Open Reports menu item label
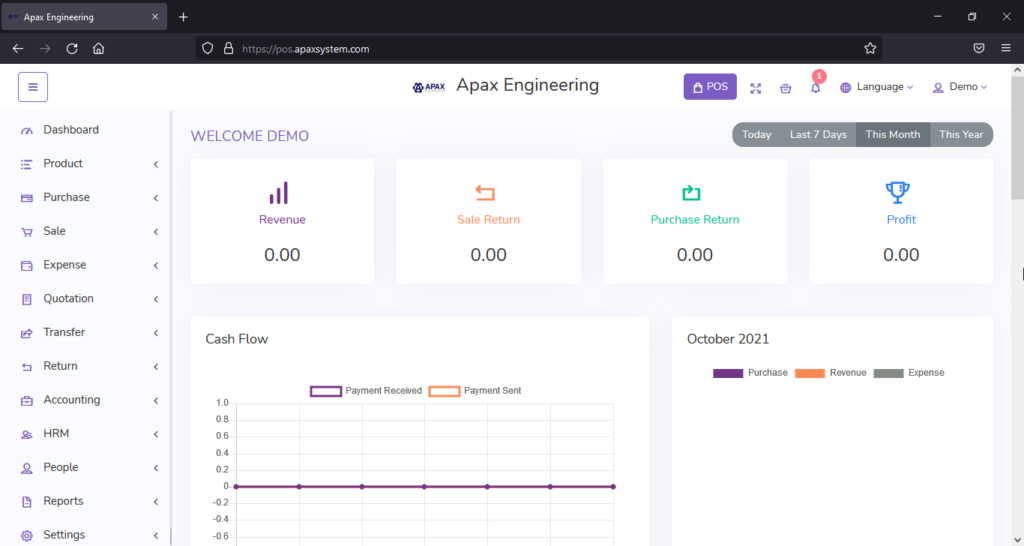This screenshot has width=1024, height=546. click(63, 501)
